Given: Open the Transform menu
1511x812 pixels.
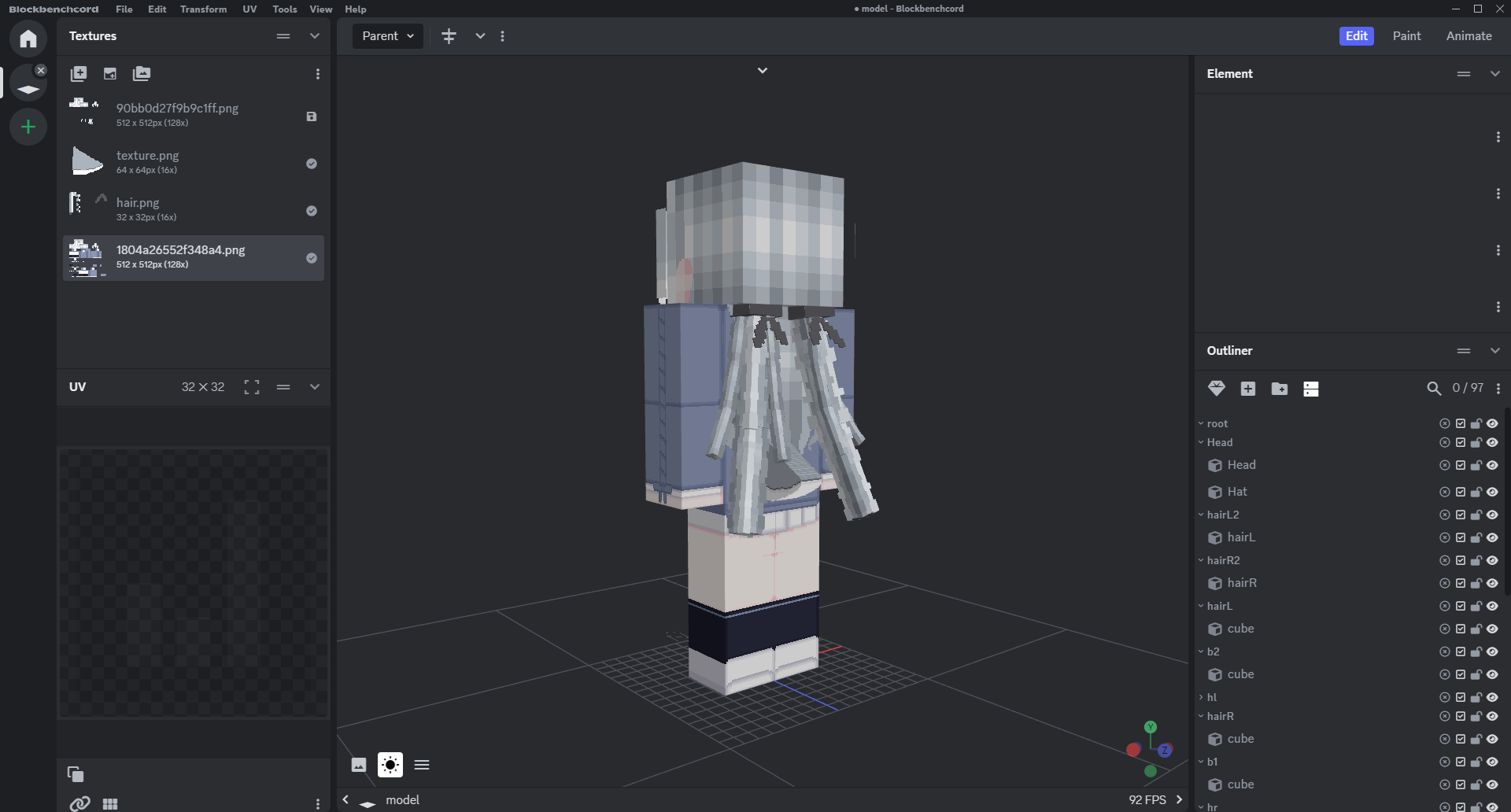Looking at the screenshot, I should point(203,9).
